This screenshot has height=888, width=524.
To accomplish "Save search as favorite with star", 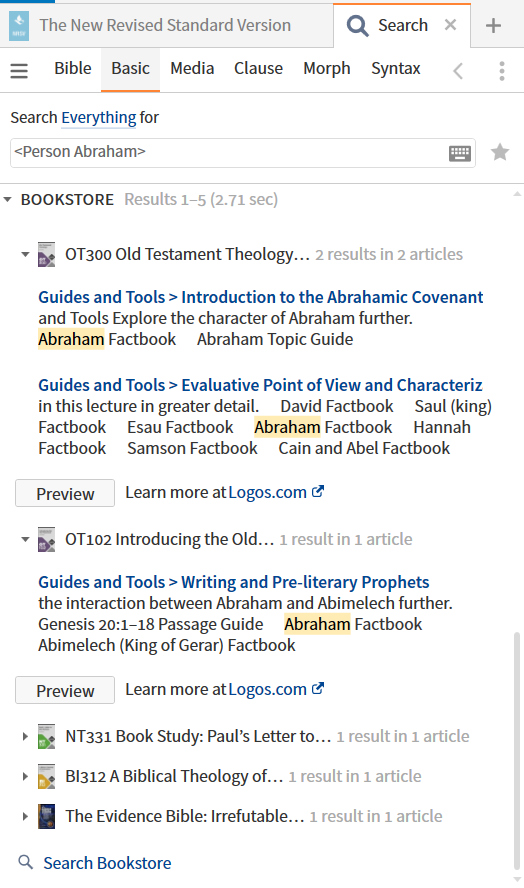I will click(x=500, y=152).
